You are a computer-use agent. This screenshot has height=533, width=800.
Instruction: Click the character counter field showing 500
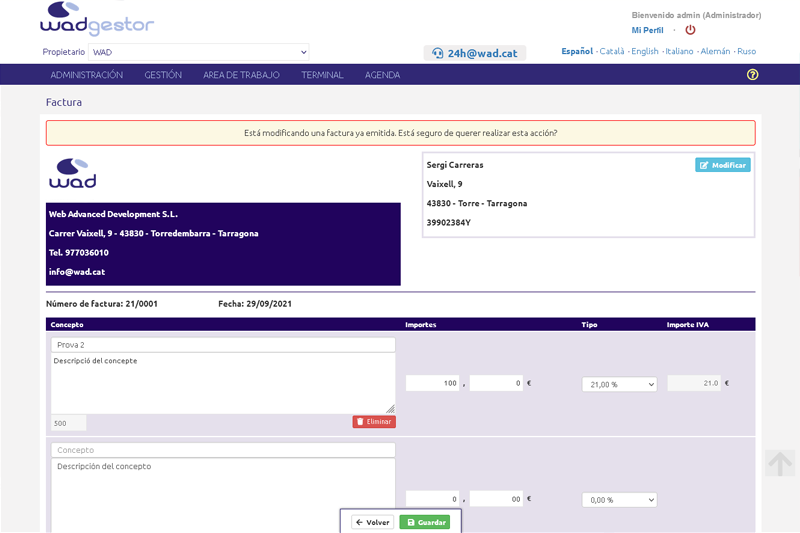[x=68, y=423]
